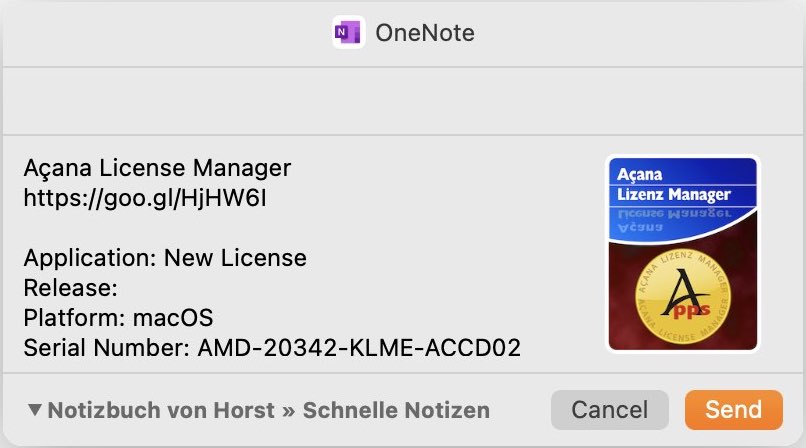This screenshot has height=448, width=806.
Task: Cancel sending the note
Action: [610, 410]
